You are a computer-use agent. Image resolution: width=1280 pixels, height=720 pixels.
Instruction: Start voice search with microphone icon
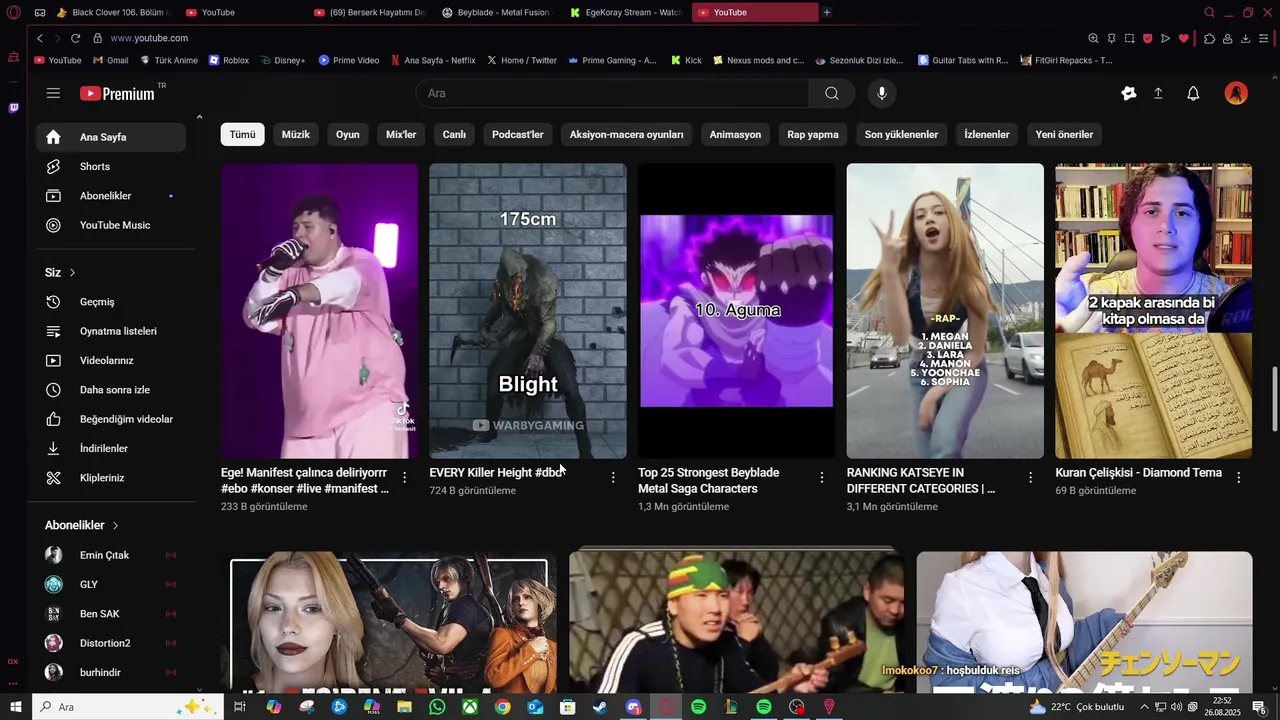tap(881, 93)
